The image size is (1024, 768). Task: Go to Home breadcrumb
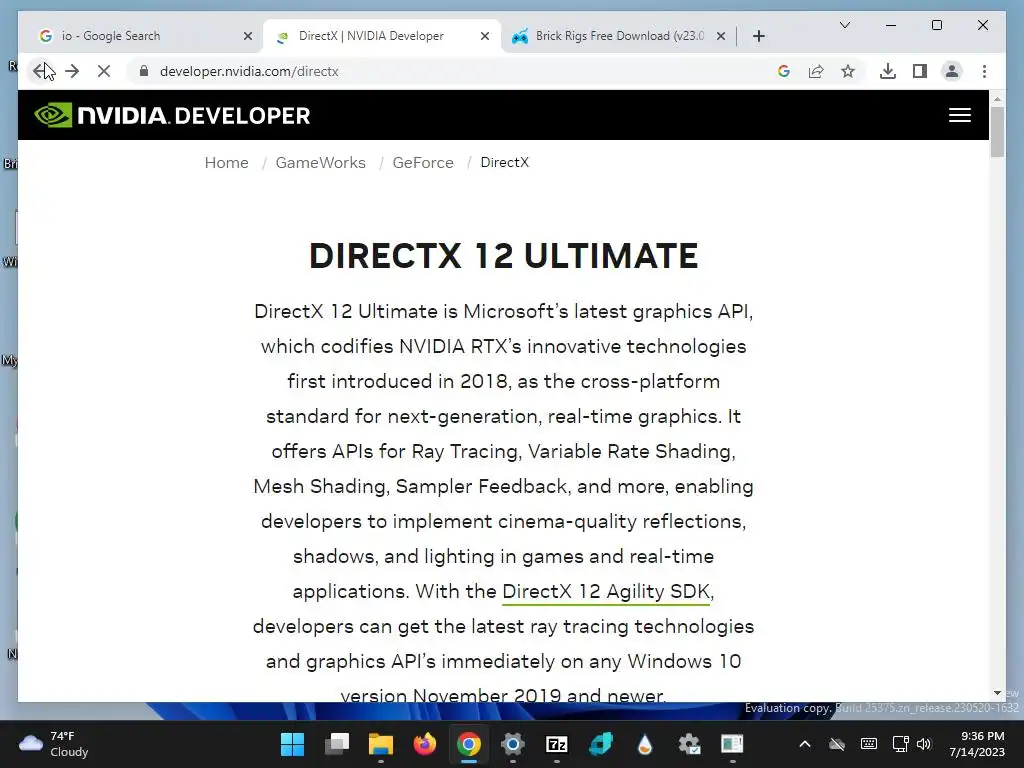(x=227, y=163)
